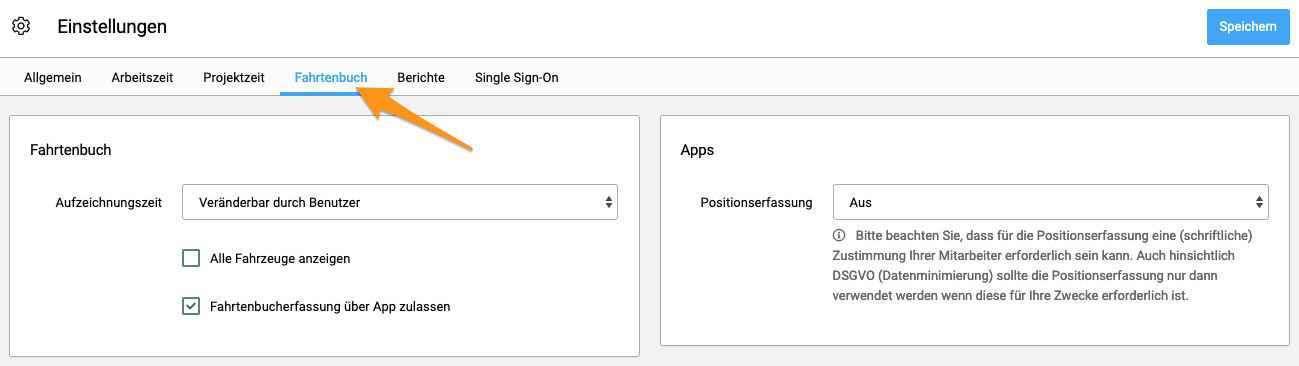Screen dimensions: 1299x366
Task: Click the Aufzeichnungszeit dropdown arrow icon
Action: [609, 202]
